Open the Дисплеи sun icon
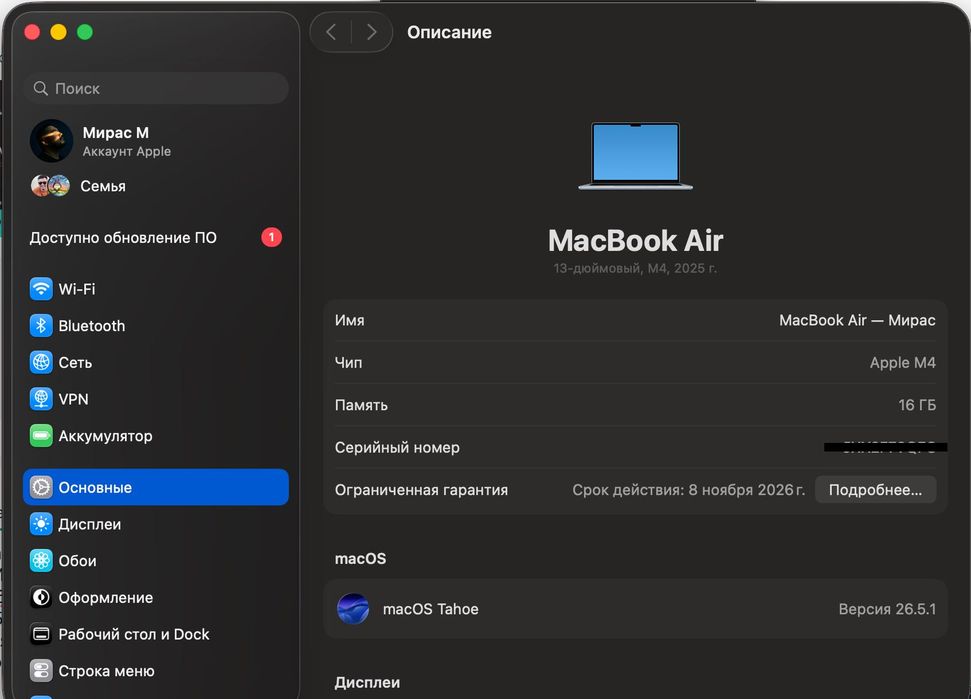Screen dimensions: 971x699 41,524
